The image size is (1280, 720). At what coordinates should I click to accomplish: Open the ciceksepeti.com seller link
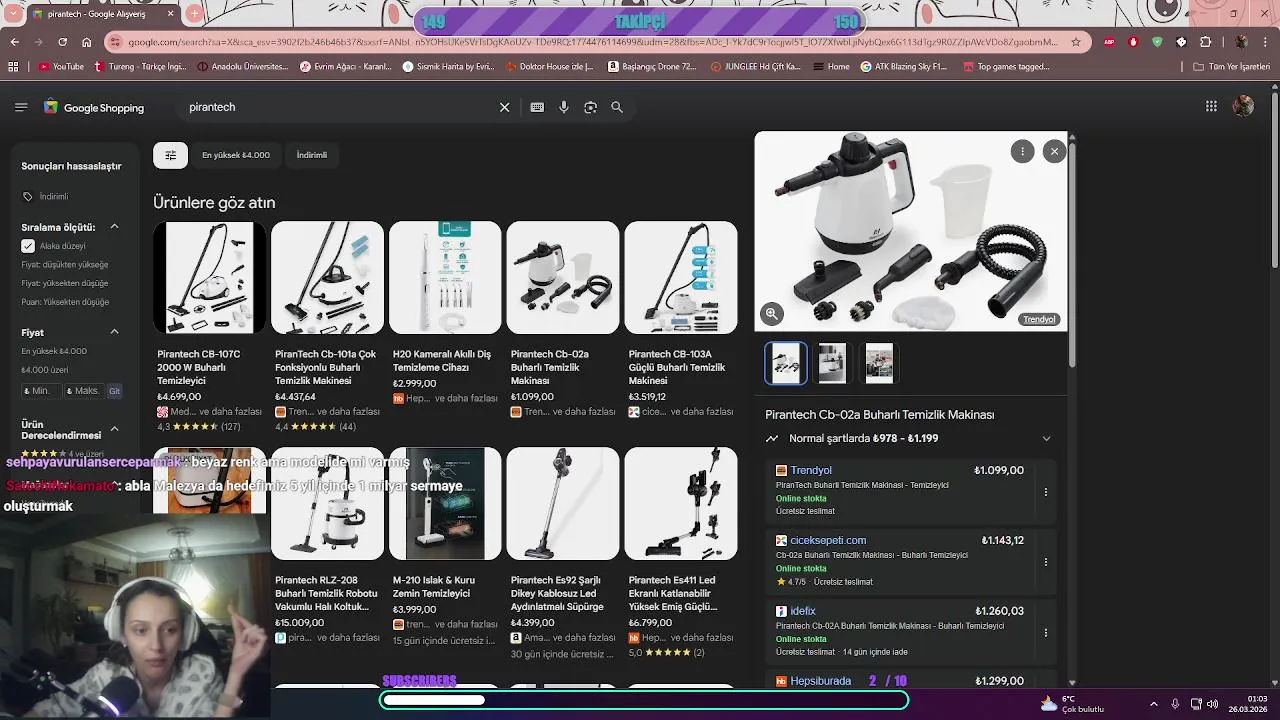pos(828,540)
